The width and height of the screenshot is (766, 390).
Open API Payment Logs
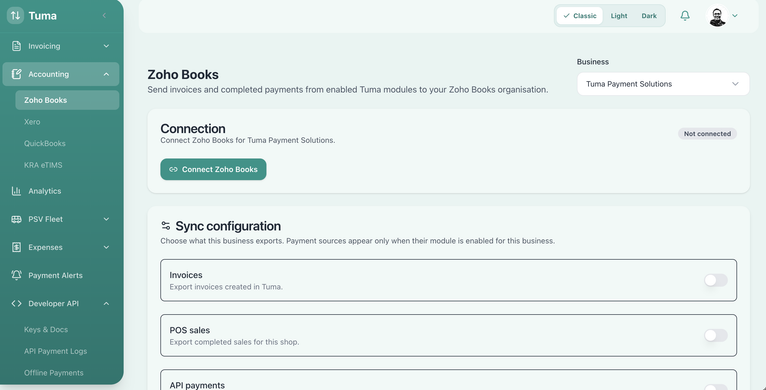[55, 351]
